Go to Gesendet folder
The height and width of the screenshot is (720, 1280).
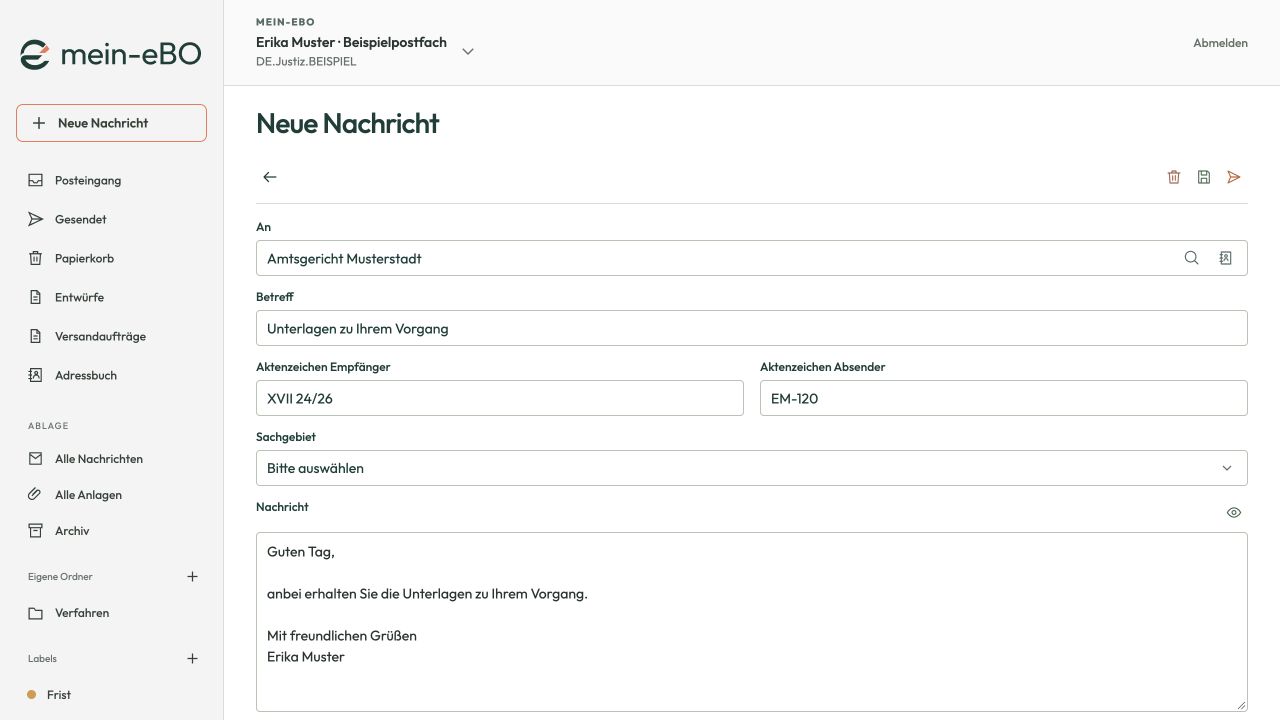click(x=111, y=219)
